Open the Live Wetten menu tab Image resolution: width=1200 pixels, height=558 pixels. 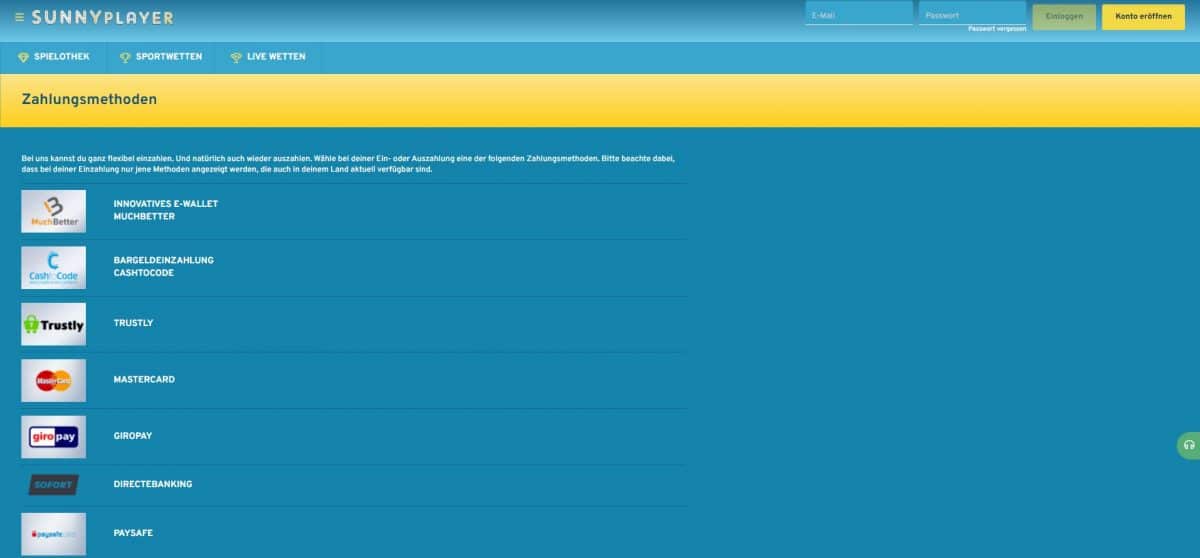[x=268, y=57]
